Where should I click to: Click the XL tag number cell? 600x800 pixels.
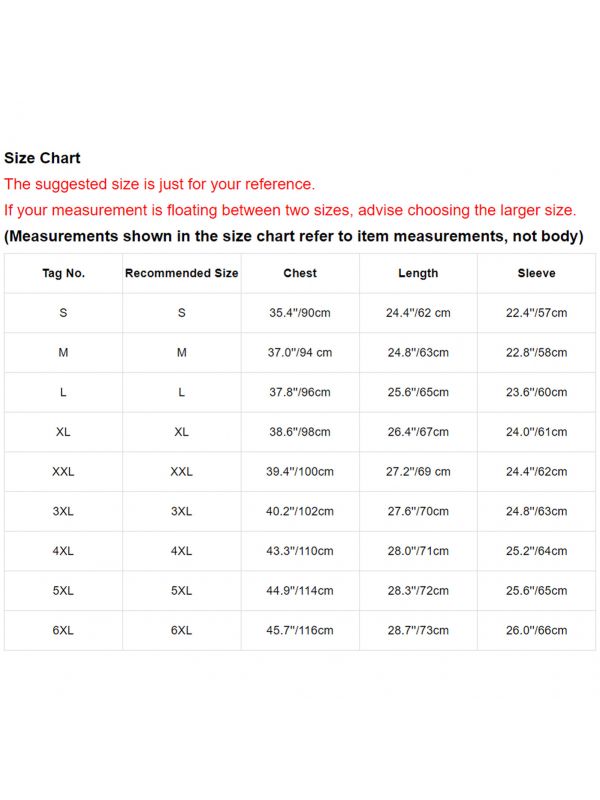point(63,432)
